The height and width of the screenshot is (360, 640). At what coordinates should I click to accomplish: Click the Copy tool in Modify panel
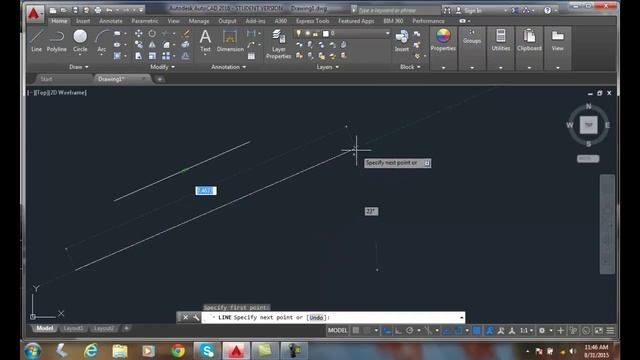tap(139, 44)
